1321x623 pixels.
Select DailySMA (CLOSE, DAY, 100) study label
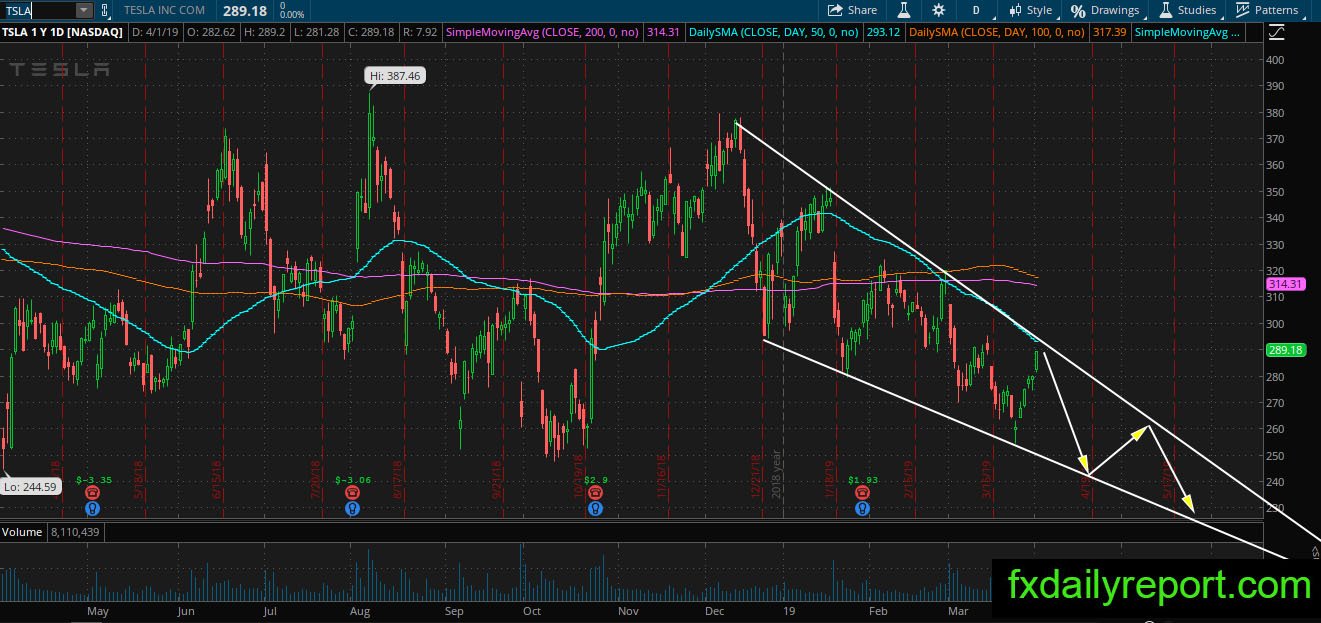(996, 32)
